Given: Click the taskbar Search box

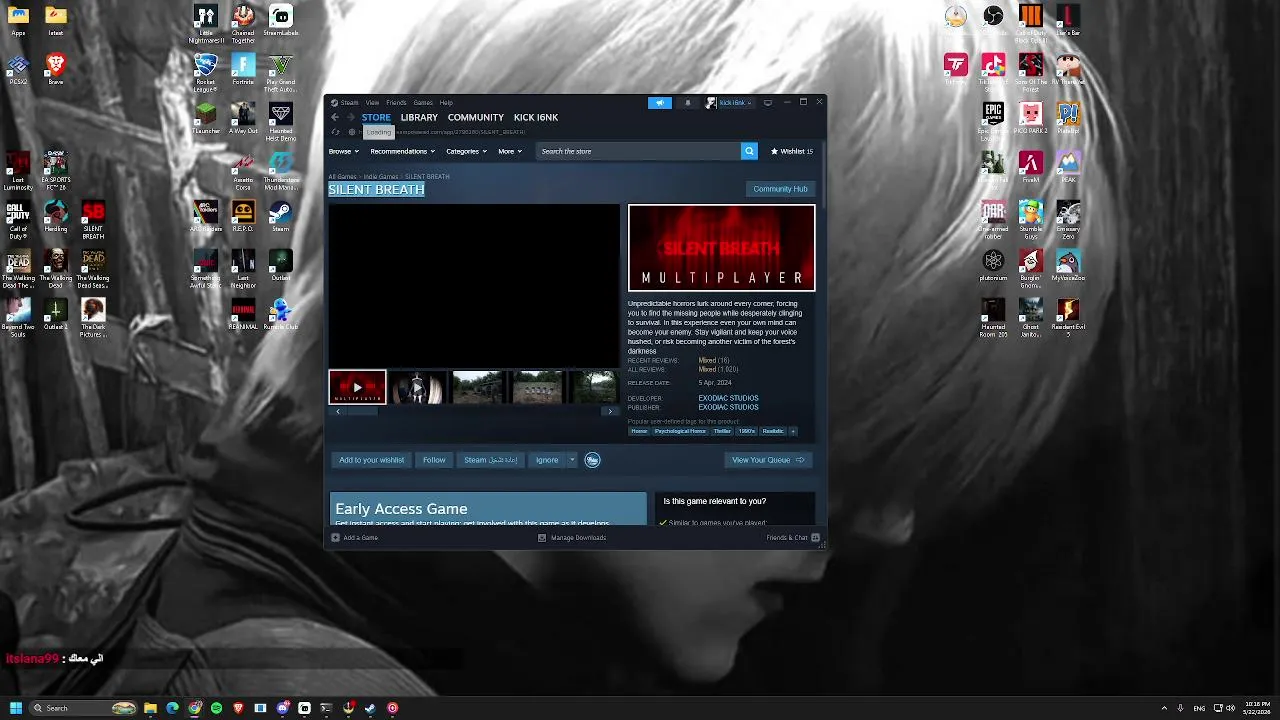Looking at the screenshot, I should click(x=84, y=708).
